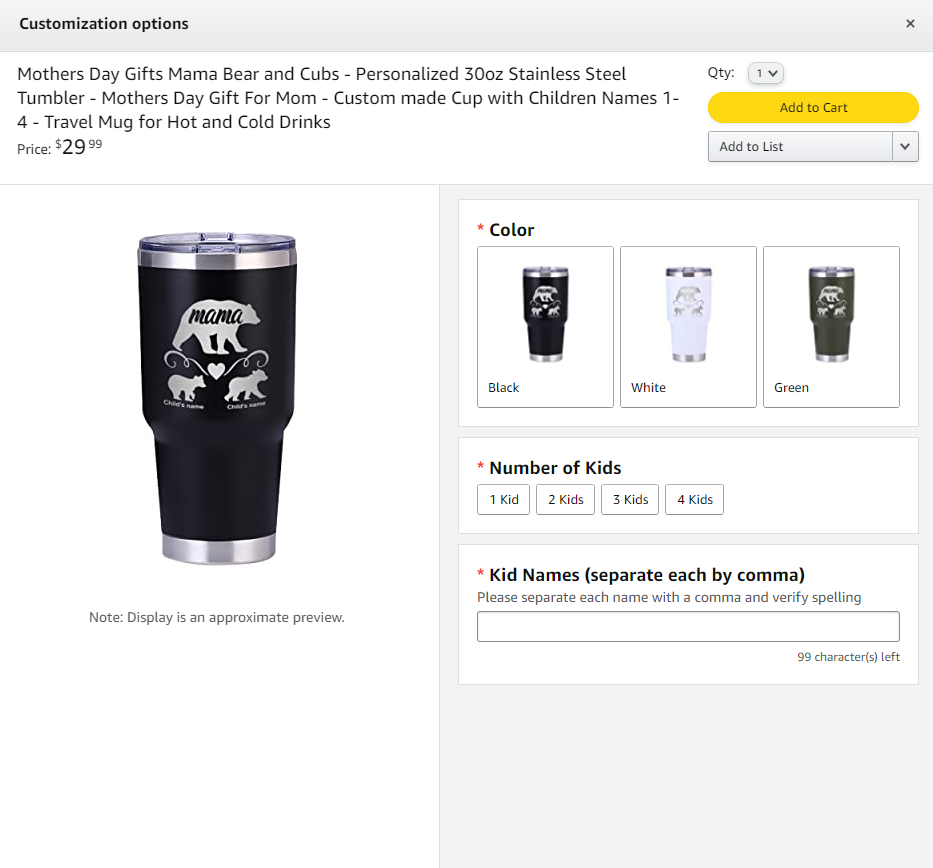Click the tumbler lid in preview
The image size is (933, 868).
pos(217,243)
